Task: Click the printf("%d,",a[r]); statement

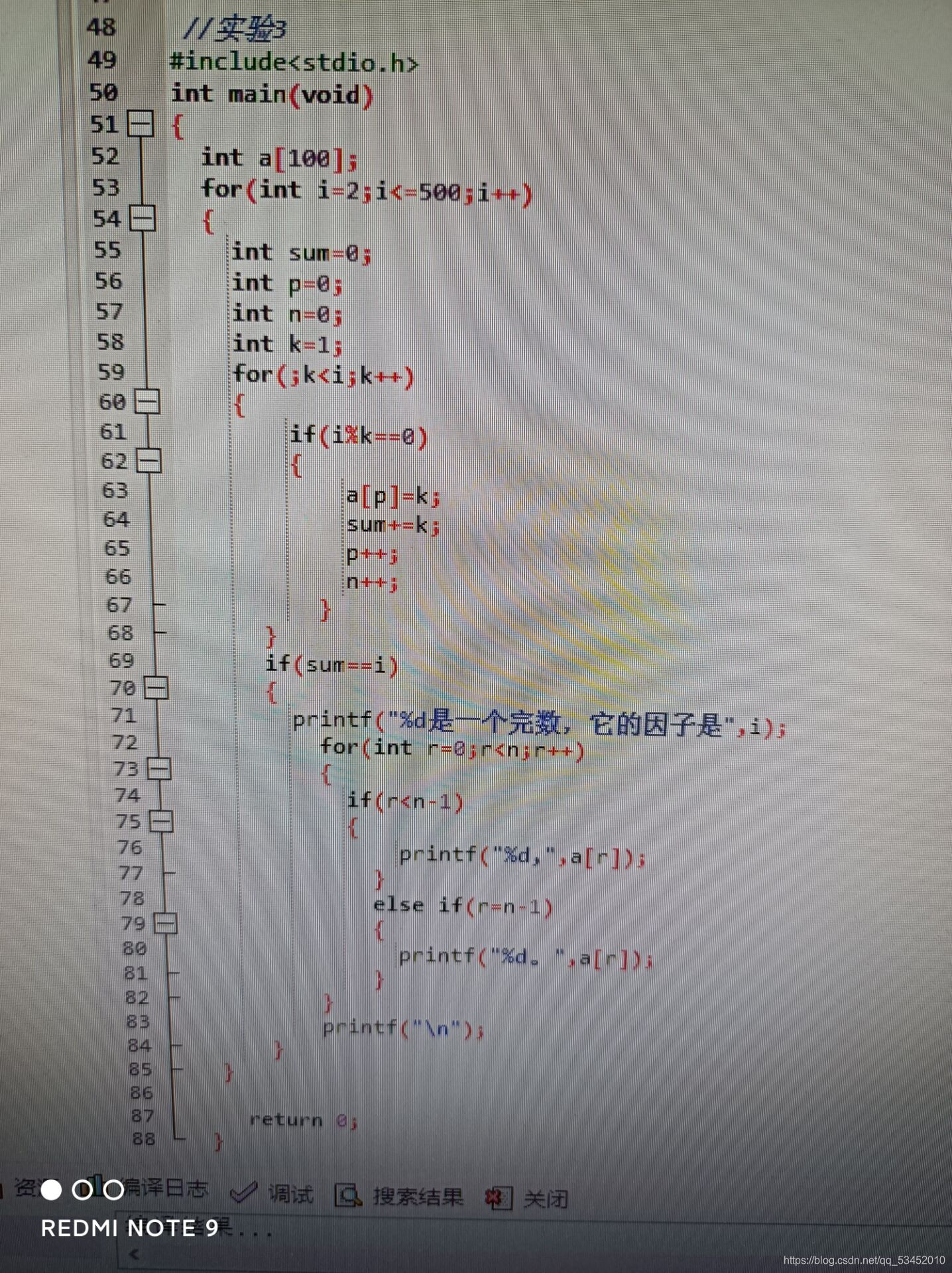Action: pyautogui.click(x=522, y=856)
